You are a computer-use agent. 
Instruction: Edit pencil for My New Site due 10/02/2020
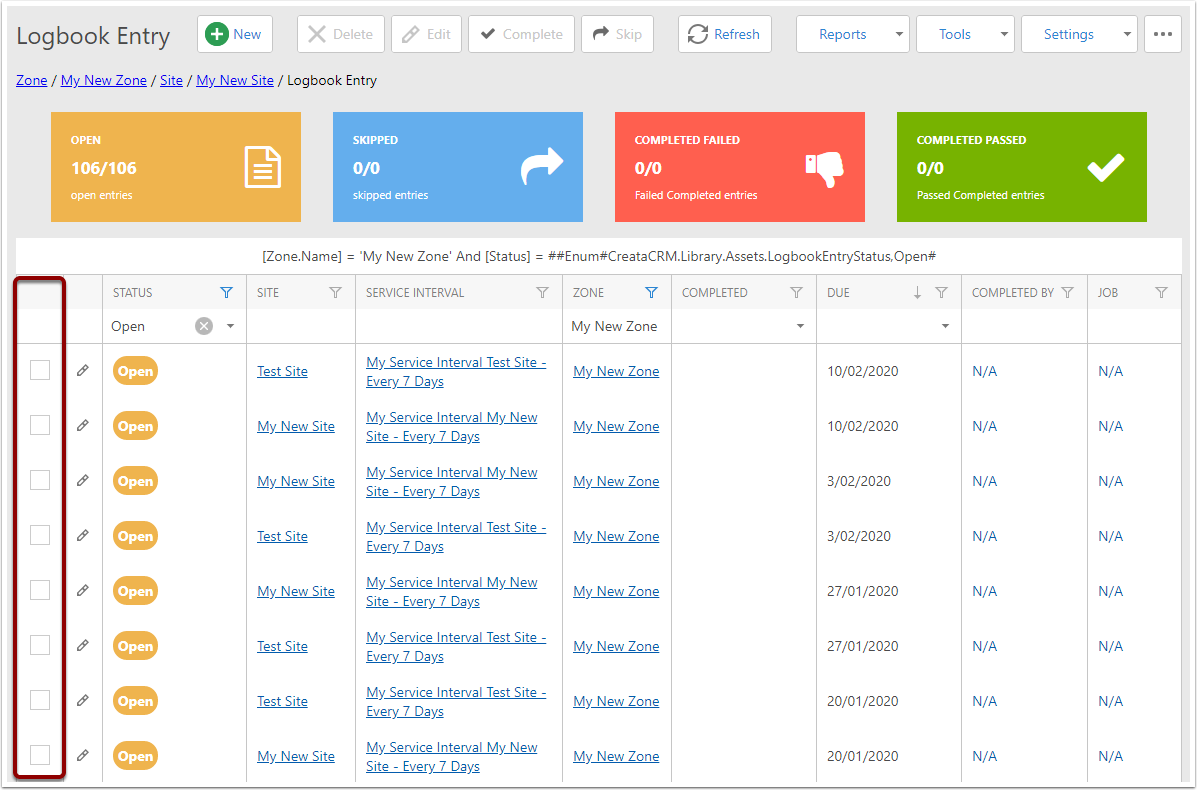point(82,425)
